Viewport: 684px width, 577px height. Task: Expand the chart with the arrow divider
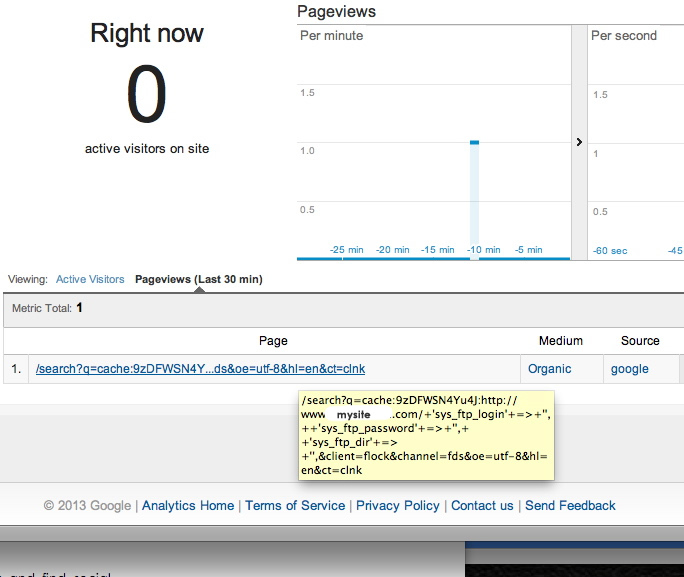click(579, 142)
